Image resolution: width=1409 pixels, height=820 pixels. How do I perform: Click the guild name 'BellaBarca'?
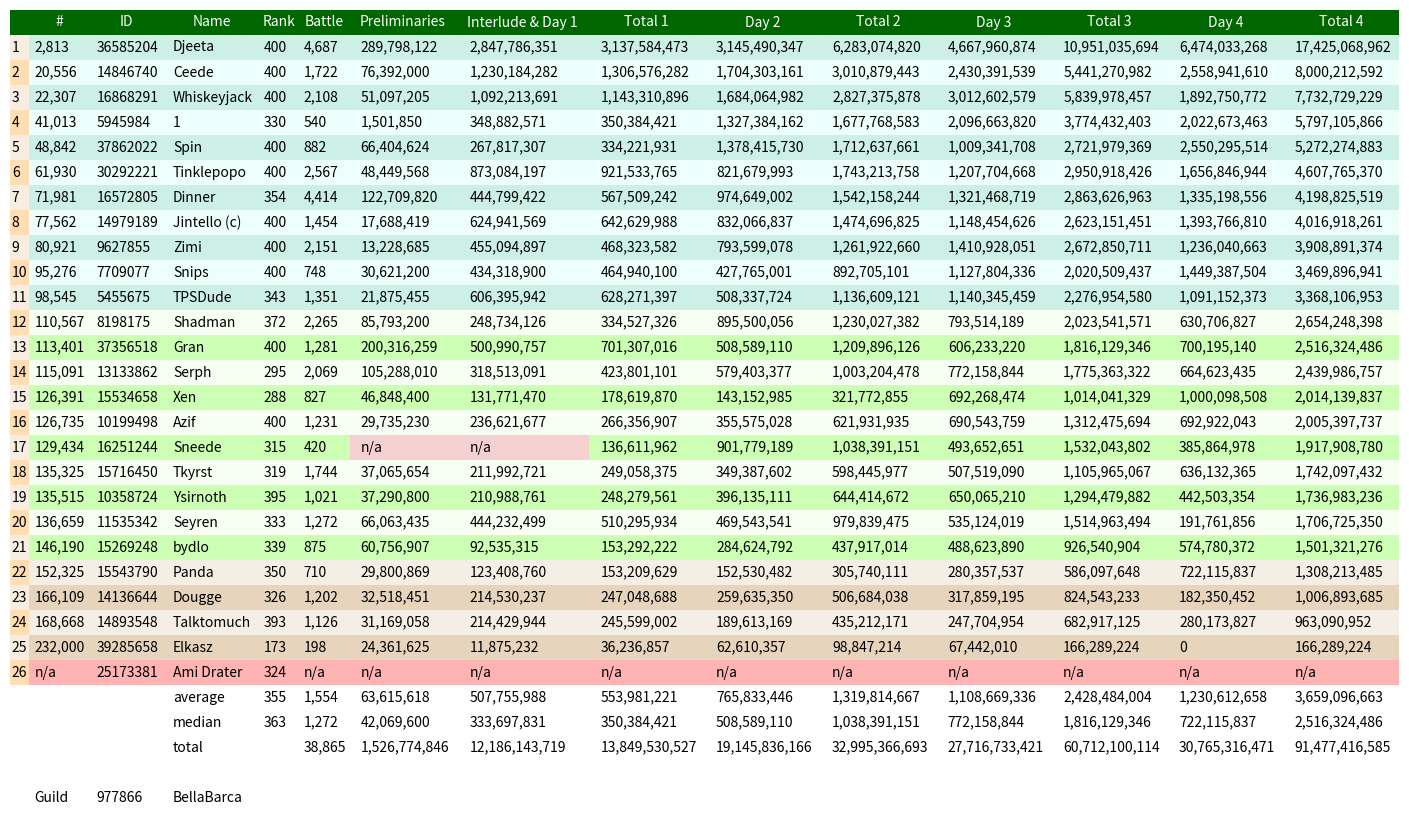coord(207,797)
